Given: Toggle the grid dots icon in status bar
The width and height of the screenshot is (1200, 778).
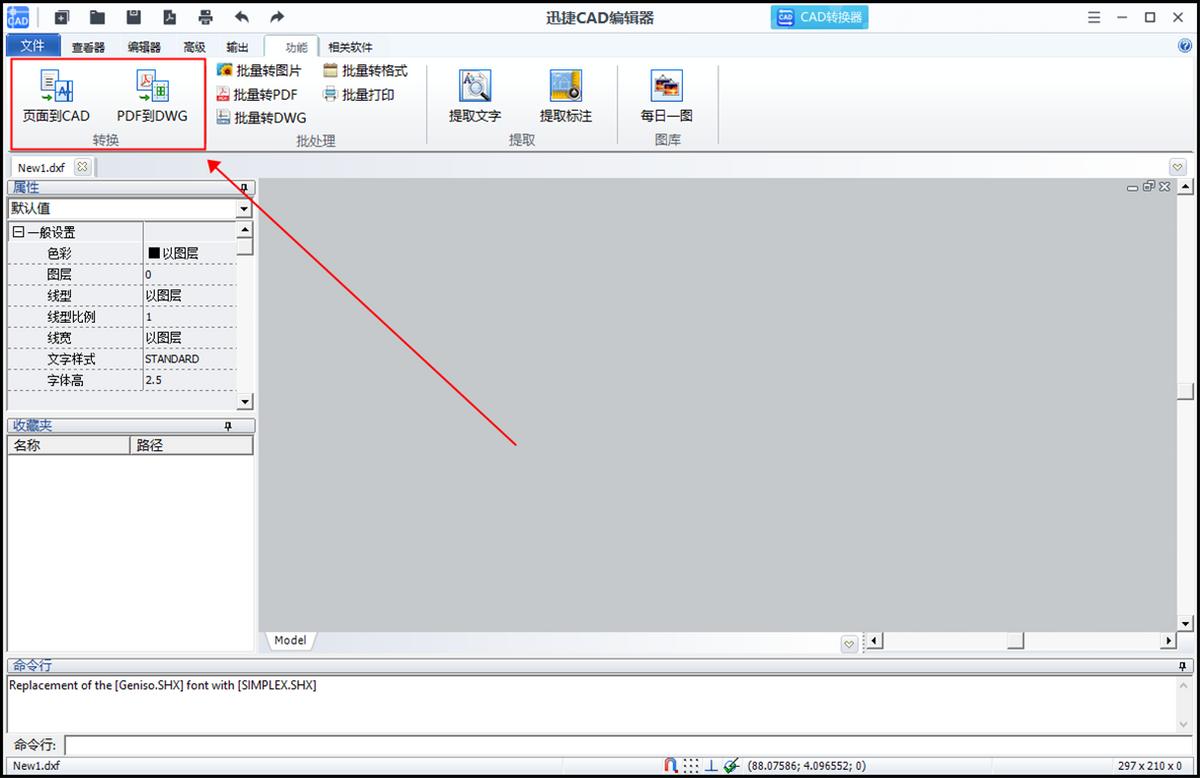Looking at the screenshot, I should click(x=691, y=766).
